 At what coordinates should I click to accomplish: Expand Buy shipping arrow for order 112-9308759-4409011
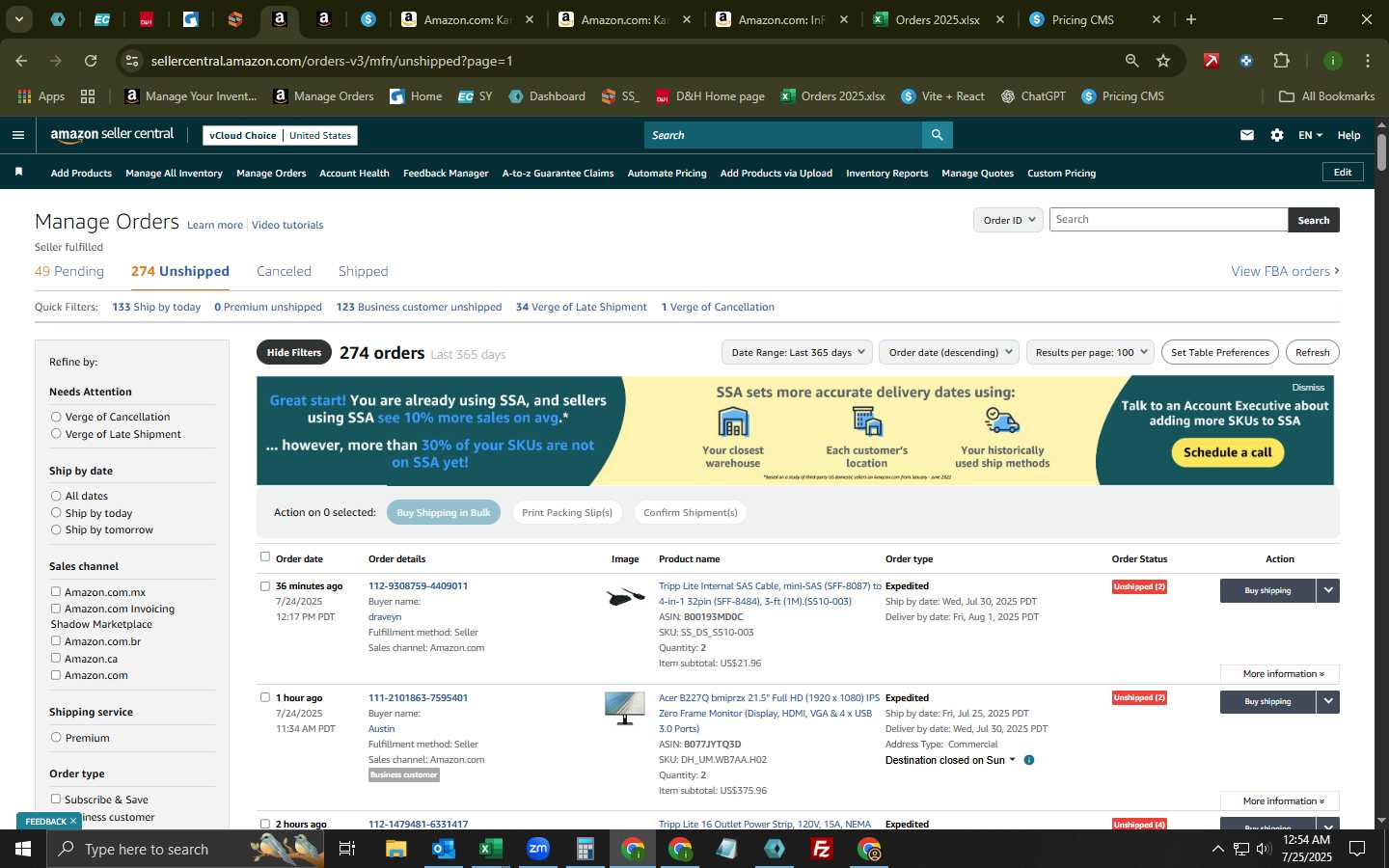1328,590
